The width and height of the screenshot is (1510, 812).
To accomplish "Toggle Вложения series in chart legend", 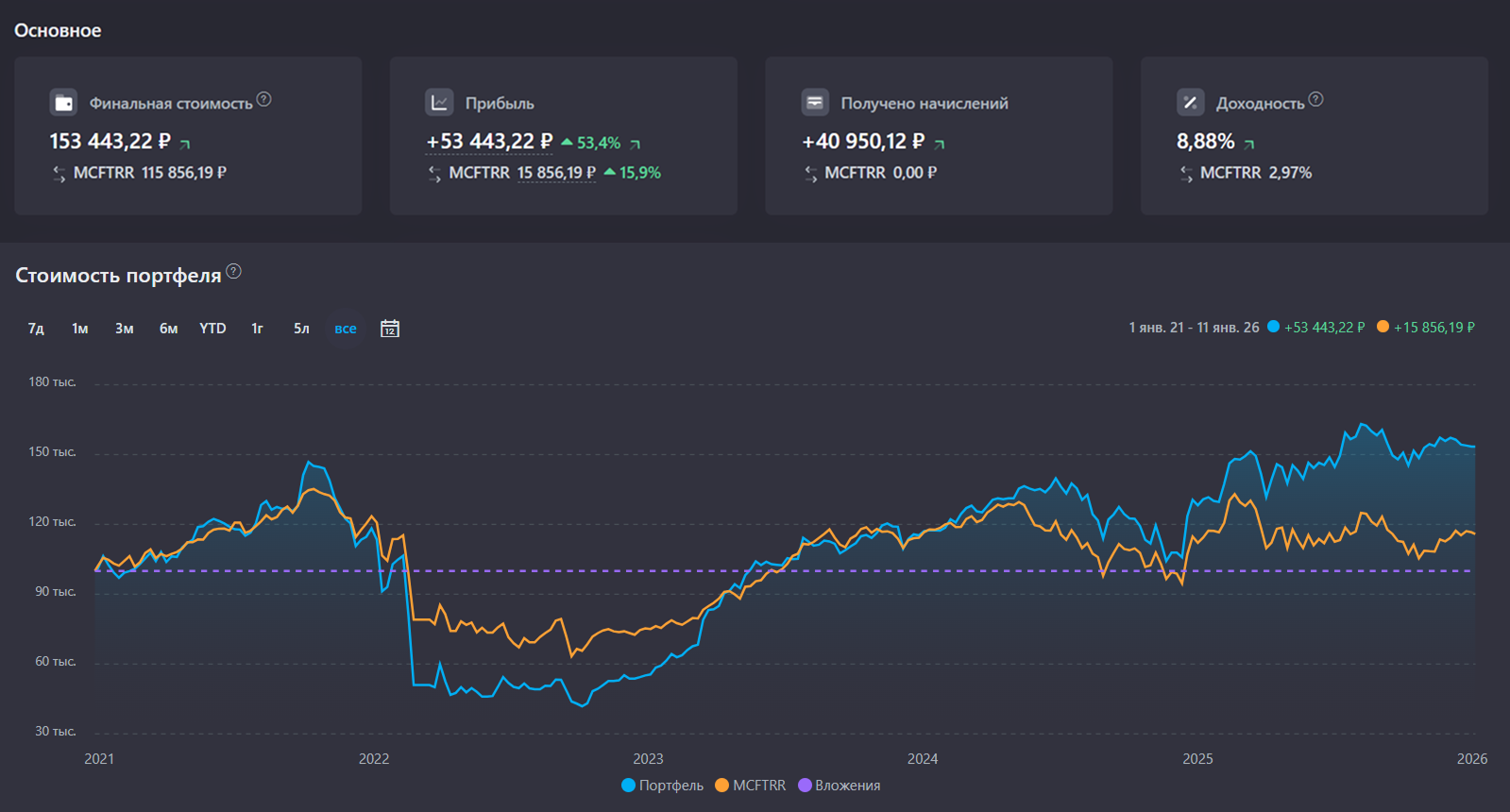I will 840,786.
